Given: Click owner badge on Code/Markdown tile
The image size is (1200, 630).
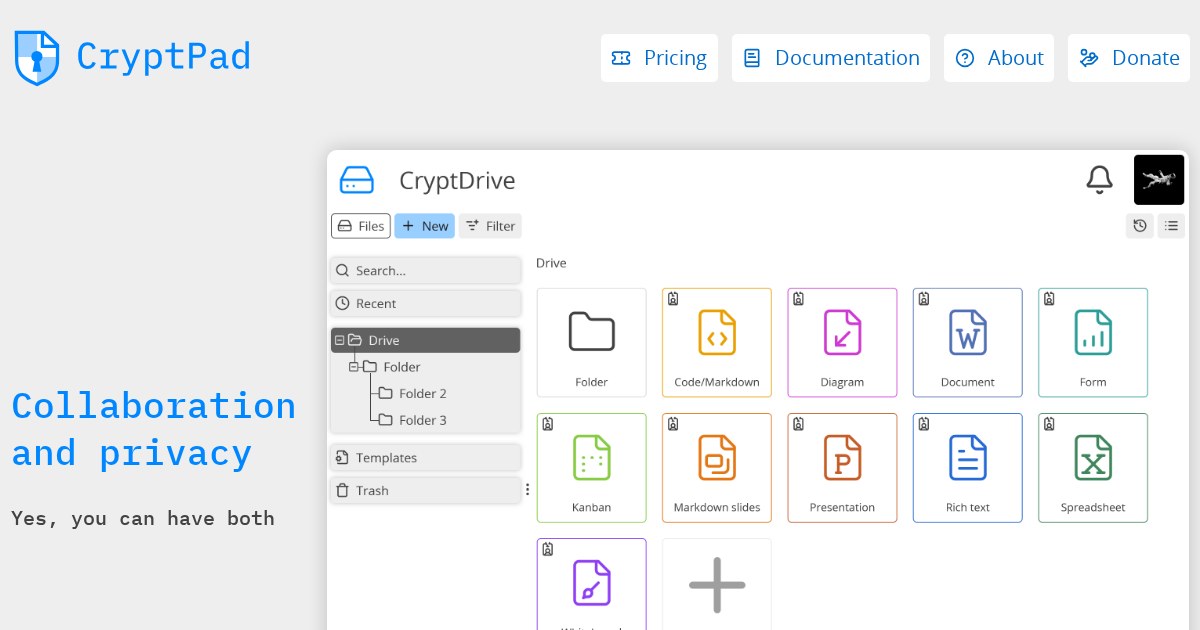Looking at the screenshot, I should point(673,299).
